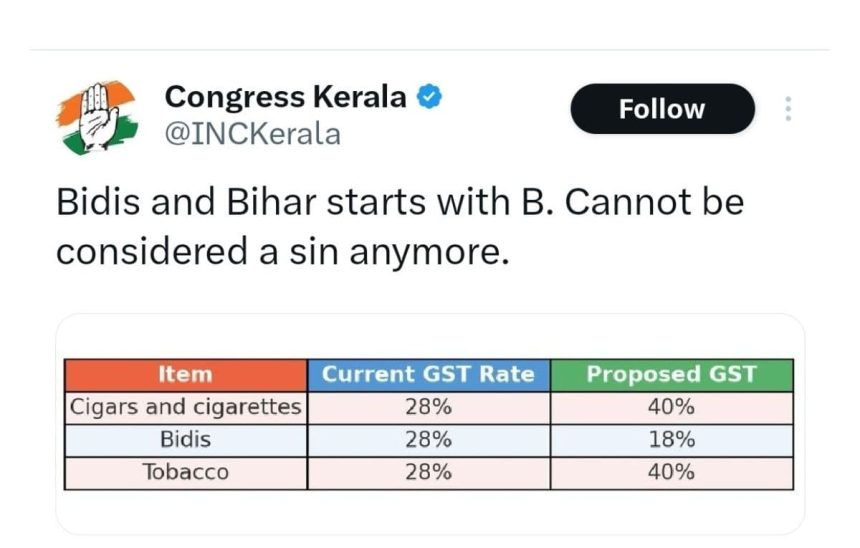Image resolution: width=860 pixels, height=548 pixels.
Task: Select the green Proposed GST header
Action: point(671,375)
